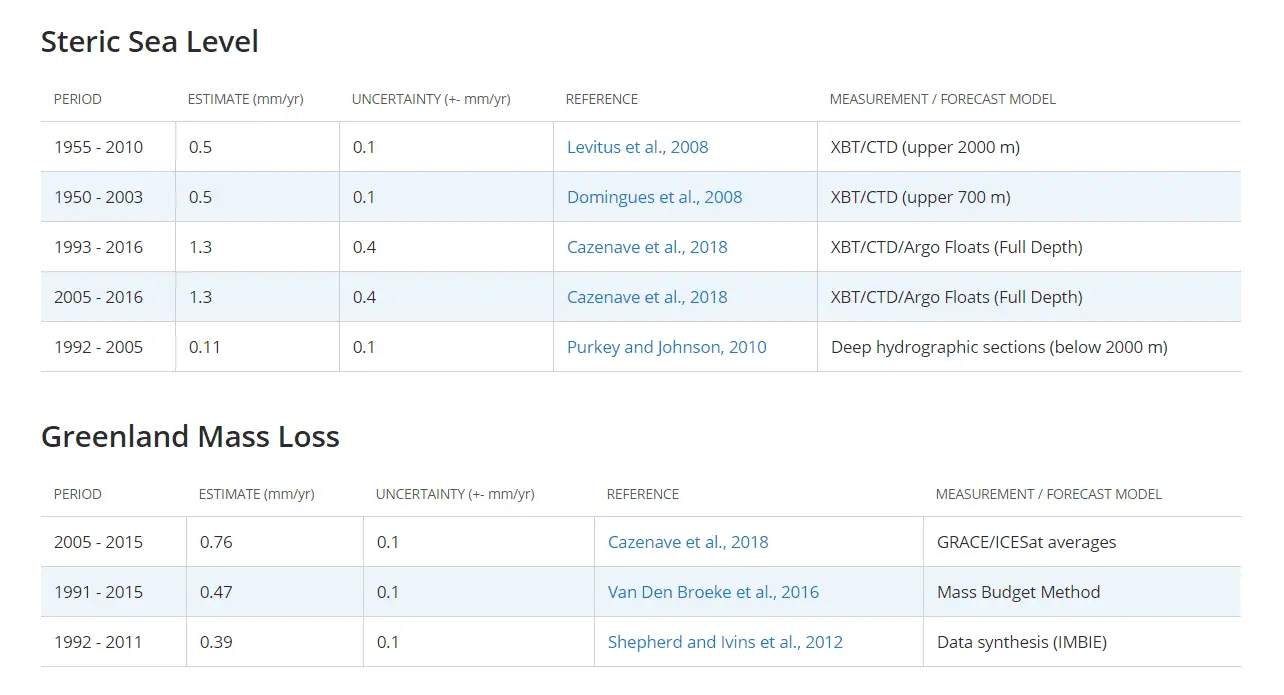Click the Greenland Mass Loss heading
Screen dimensions: 1284x695
tap(190, 436)
